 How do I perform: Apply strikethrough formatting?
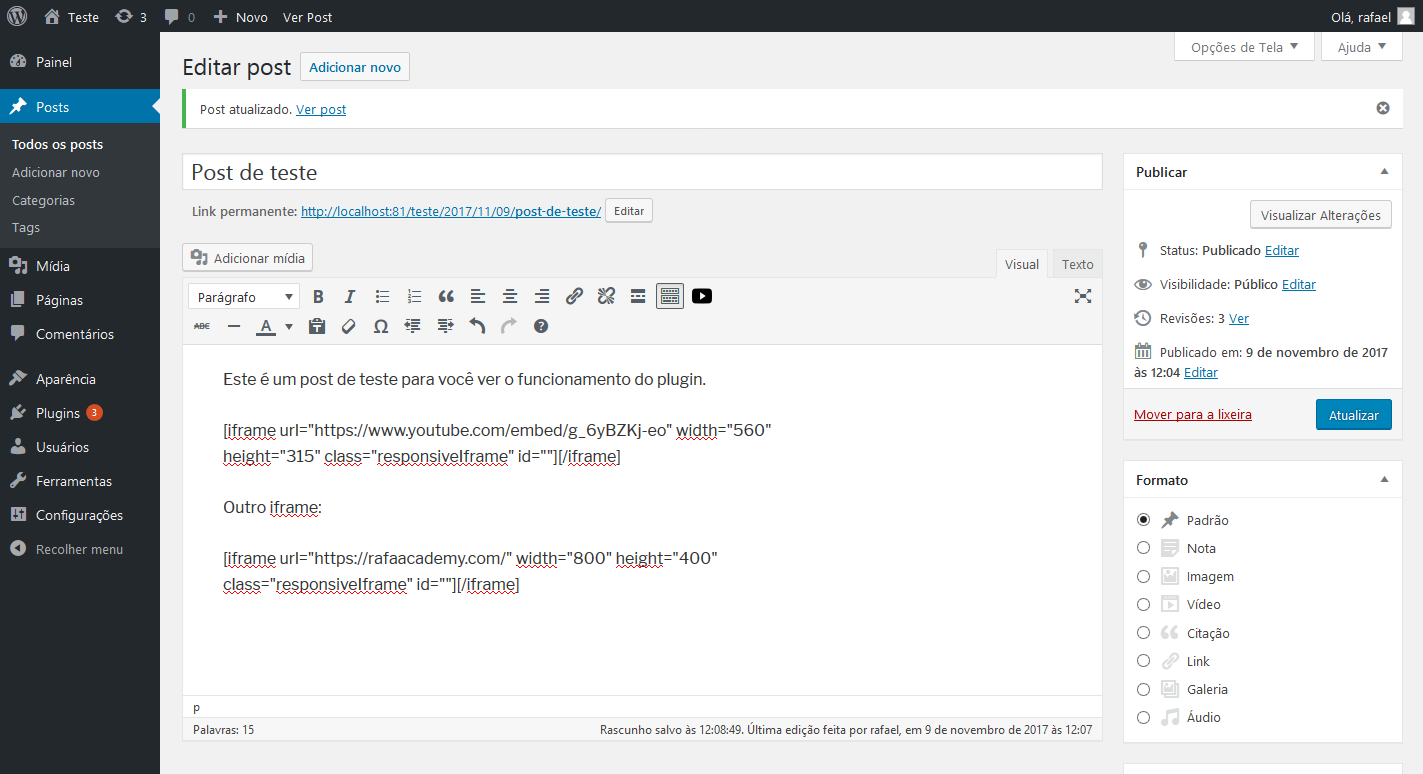[x=202, y=326]
